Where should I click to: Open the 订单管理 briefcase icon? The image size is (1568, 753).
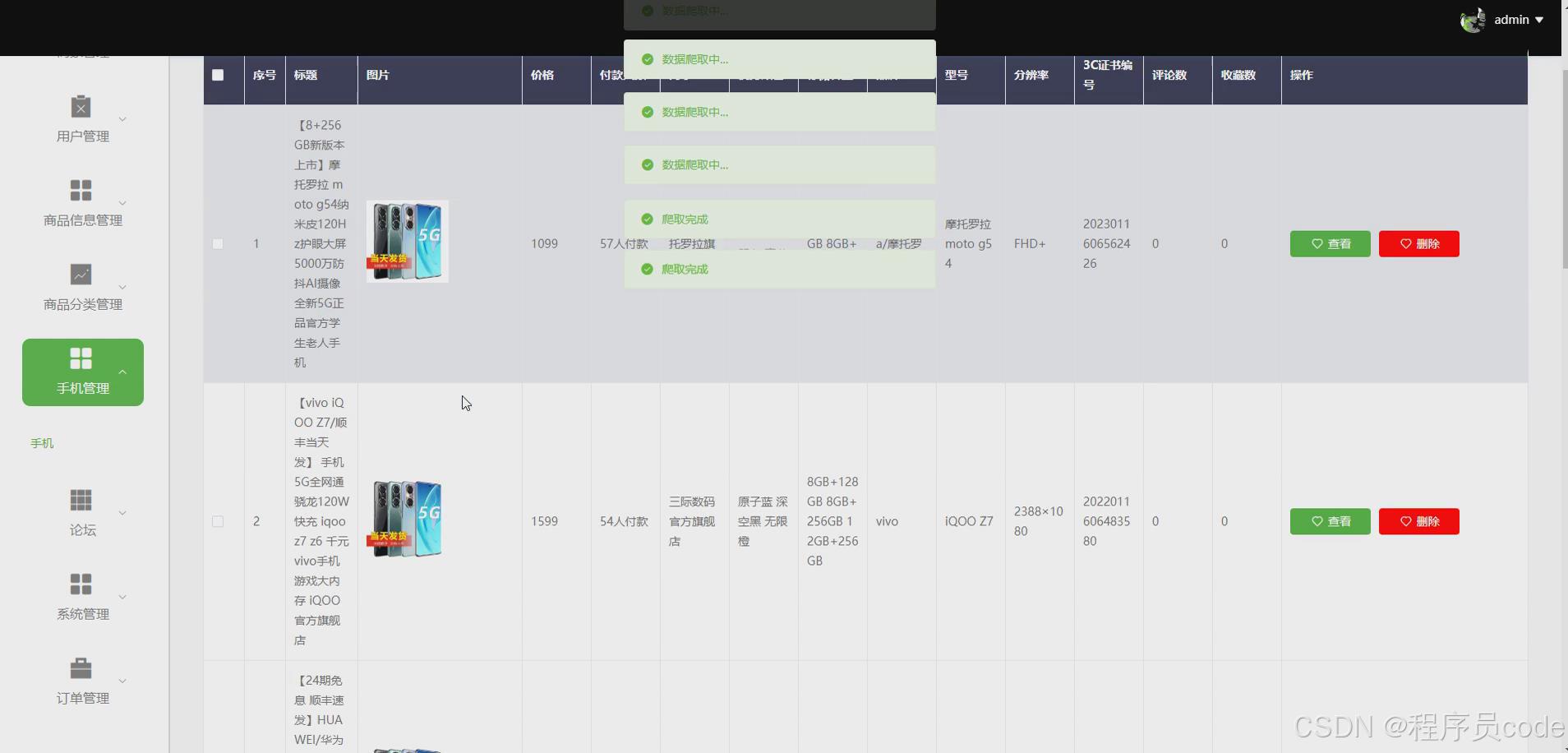[x=81, y=668]
